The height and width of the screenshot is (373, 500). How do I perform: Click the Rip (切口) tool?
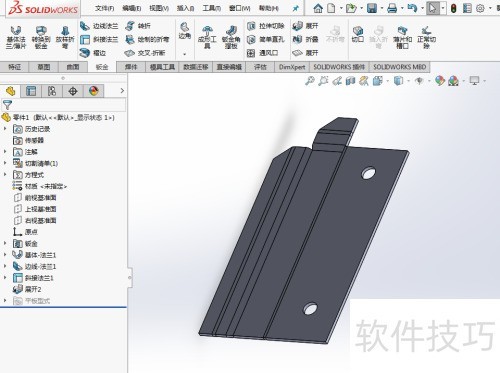point(358,35)
